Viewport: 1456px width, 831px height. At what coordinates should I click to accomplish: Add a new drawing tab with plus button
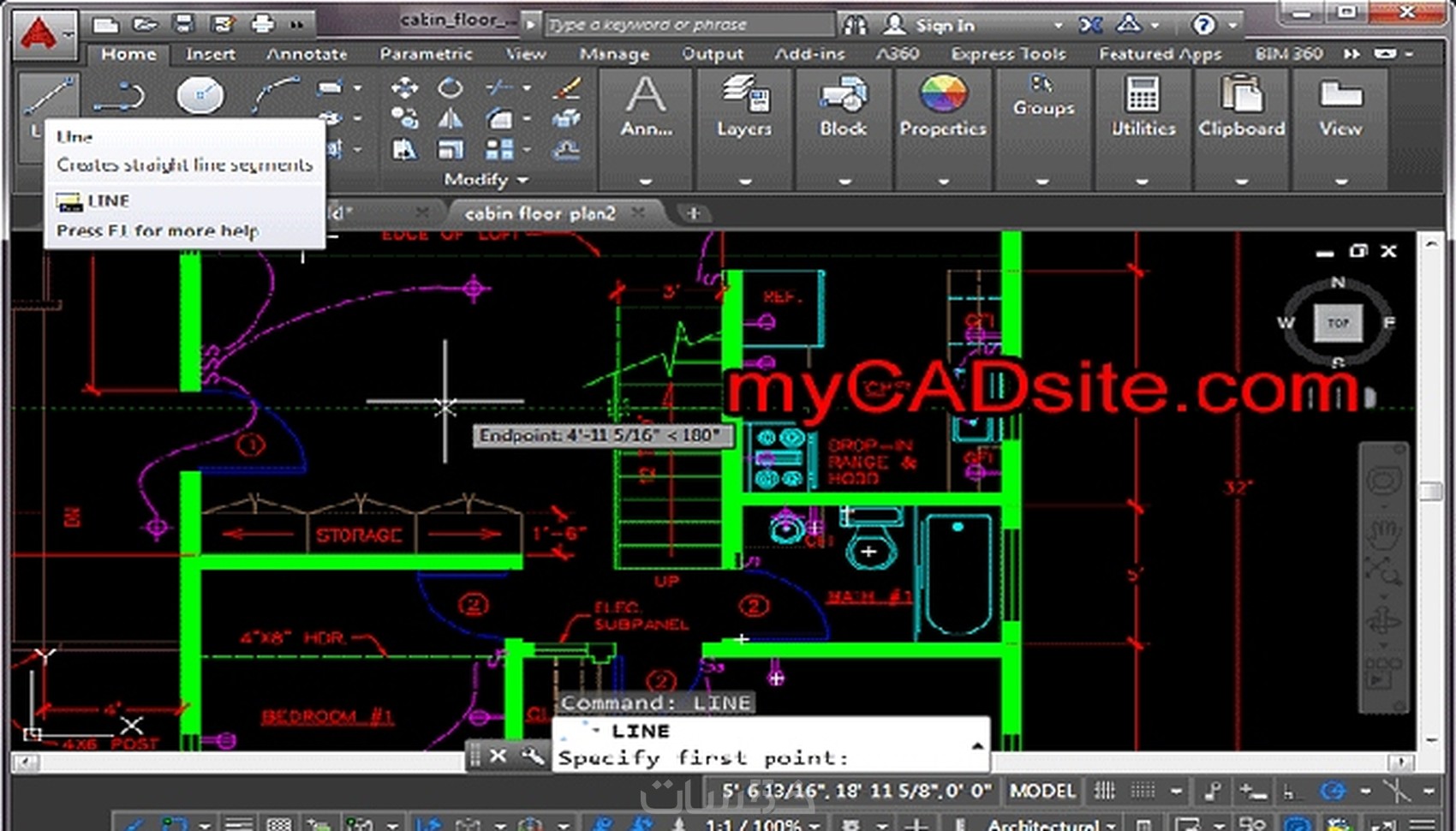(x=694, y=212)
